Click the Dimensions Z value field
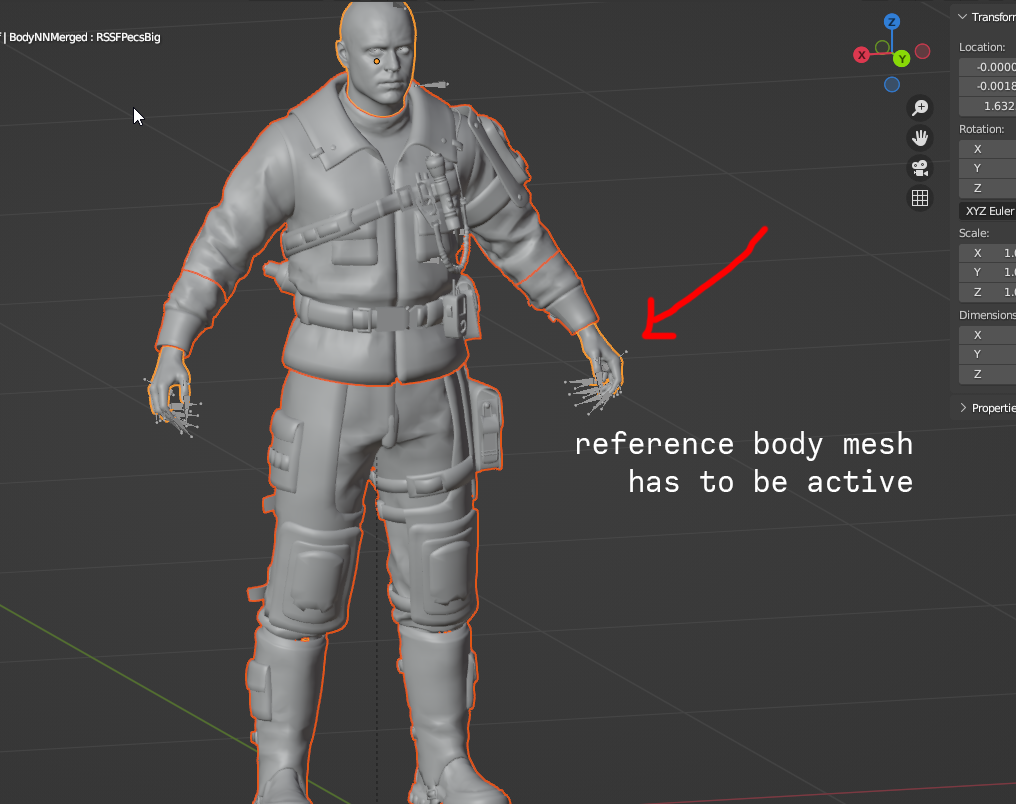 click(x=987, y=374)
